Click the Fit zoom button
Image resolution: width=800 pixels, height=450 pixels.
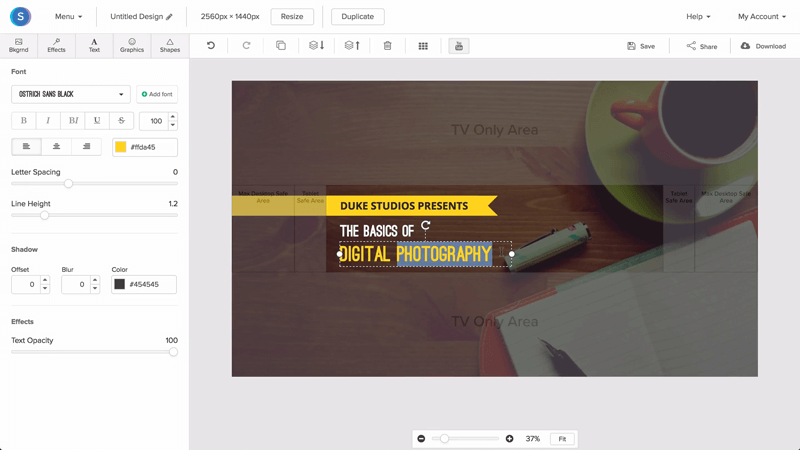(562, 439)
